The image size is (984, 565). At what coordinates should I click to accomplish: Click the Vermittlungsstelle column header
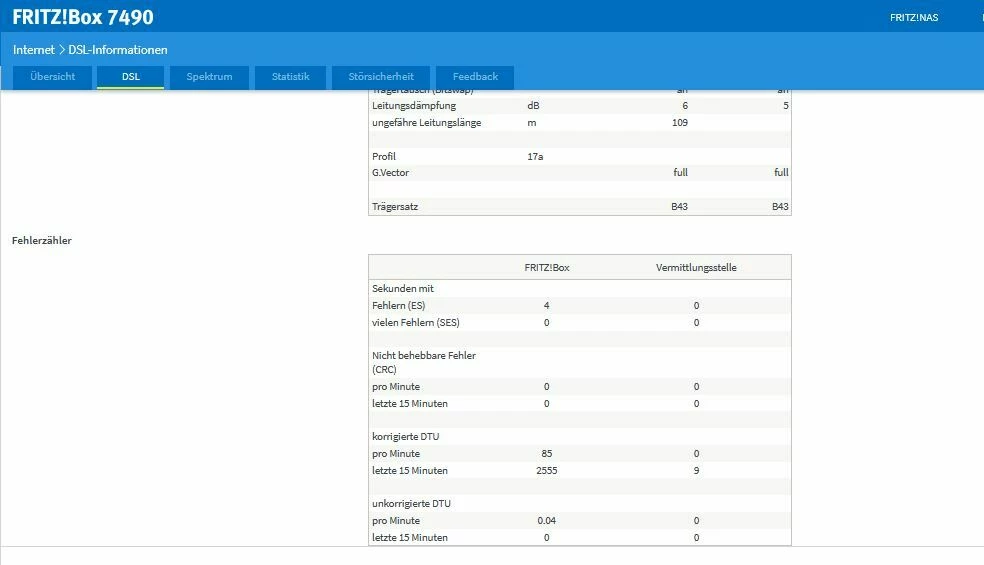click(x=696, y=267)
